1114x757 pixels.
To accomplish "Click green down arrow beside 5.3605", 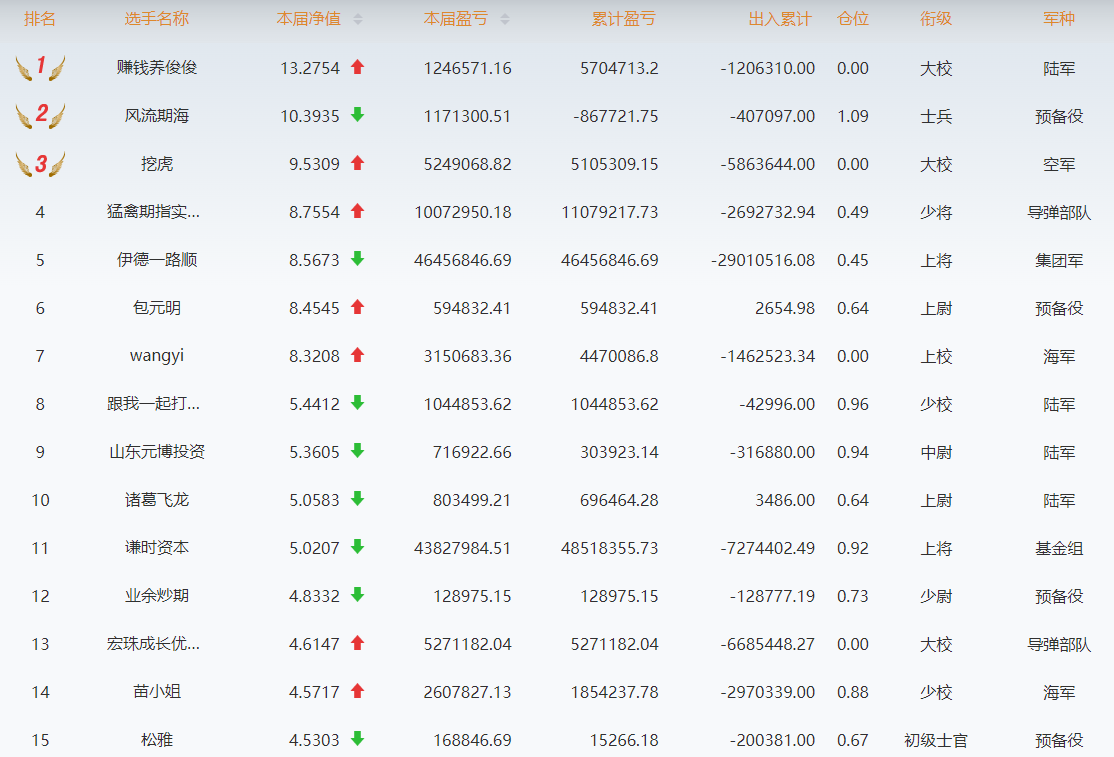I will coord(358,451).
